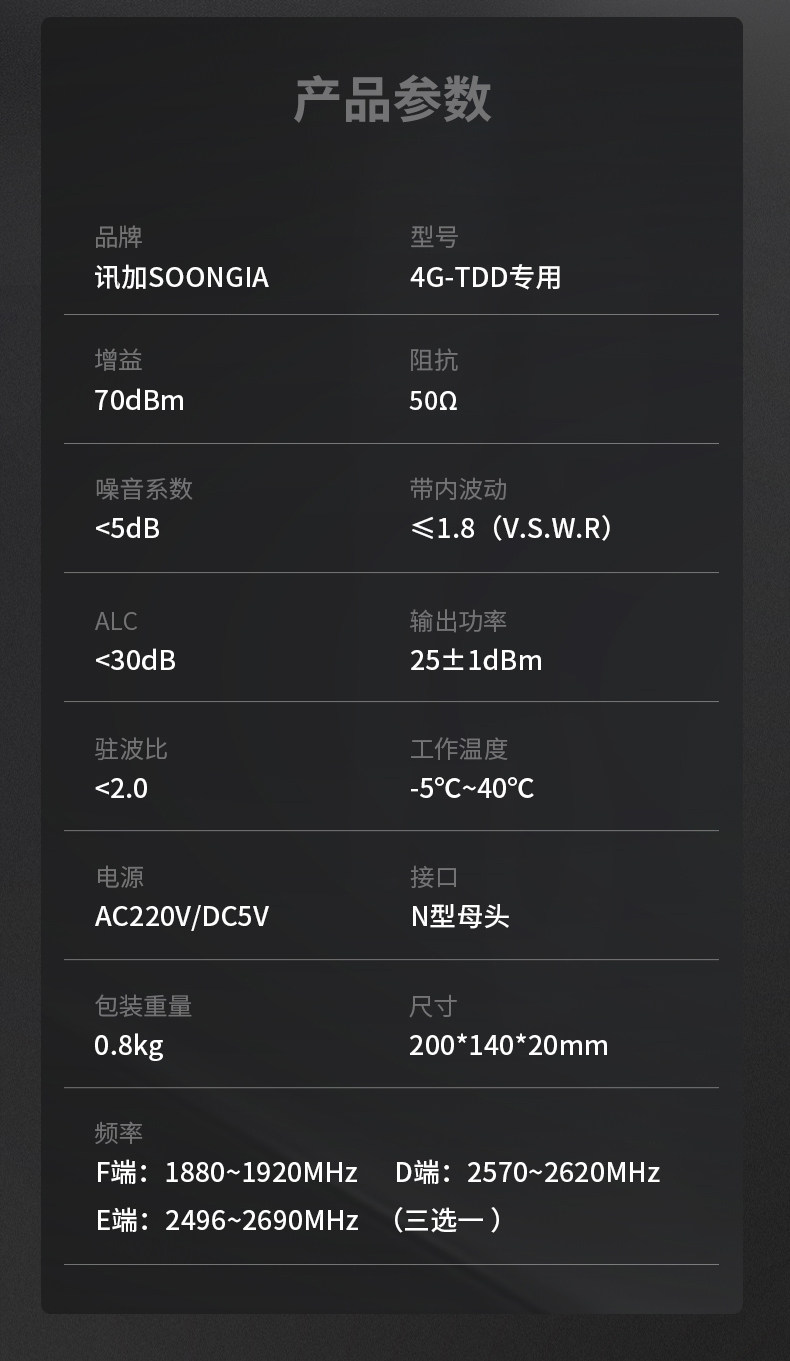
Task: Click the brand value 讯加SOONGIA
Action: [181, 277]
